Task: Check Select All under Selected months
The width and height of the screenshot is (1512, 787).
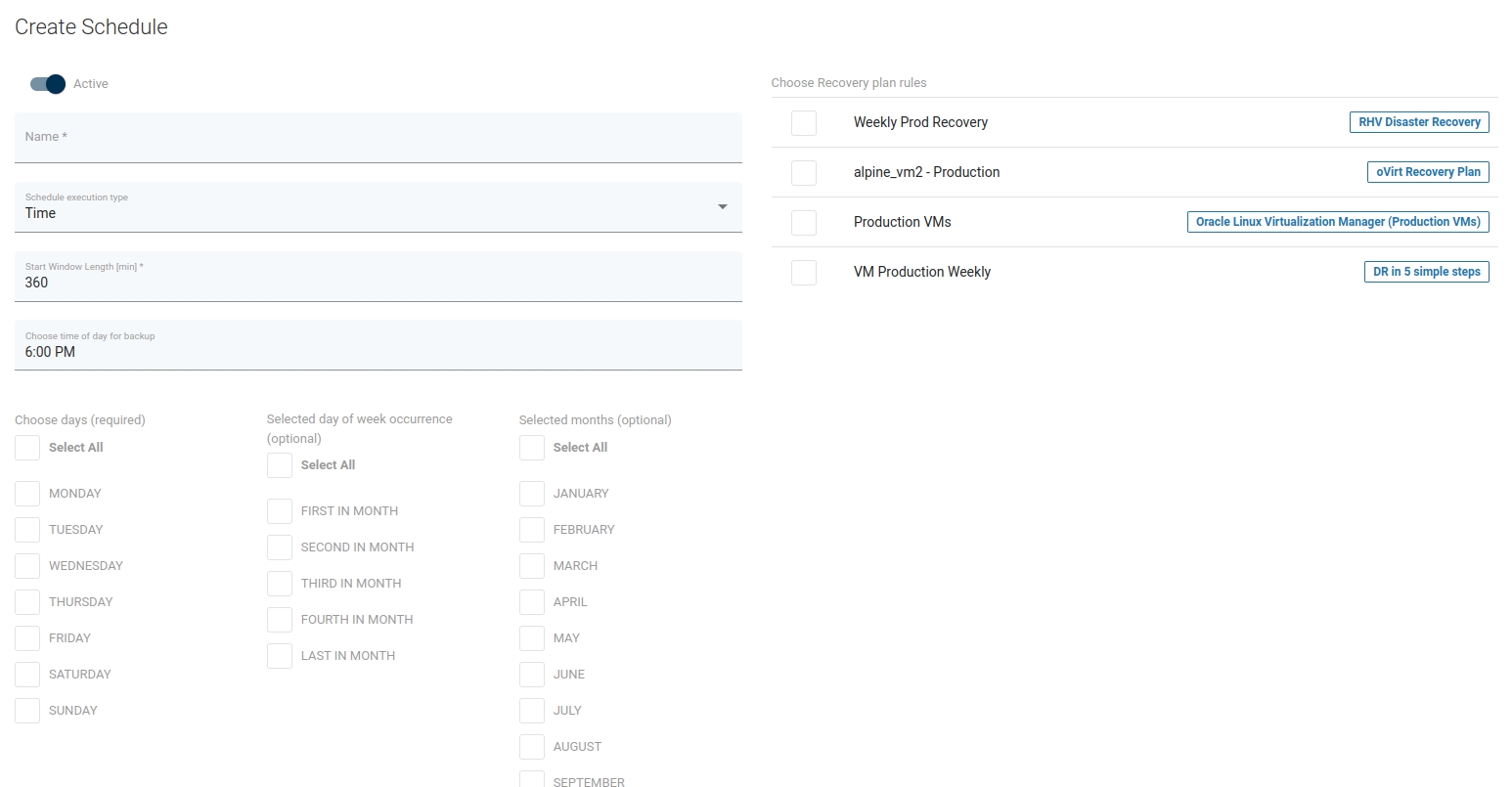Action: [x=532, y=448]
